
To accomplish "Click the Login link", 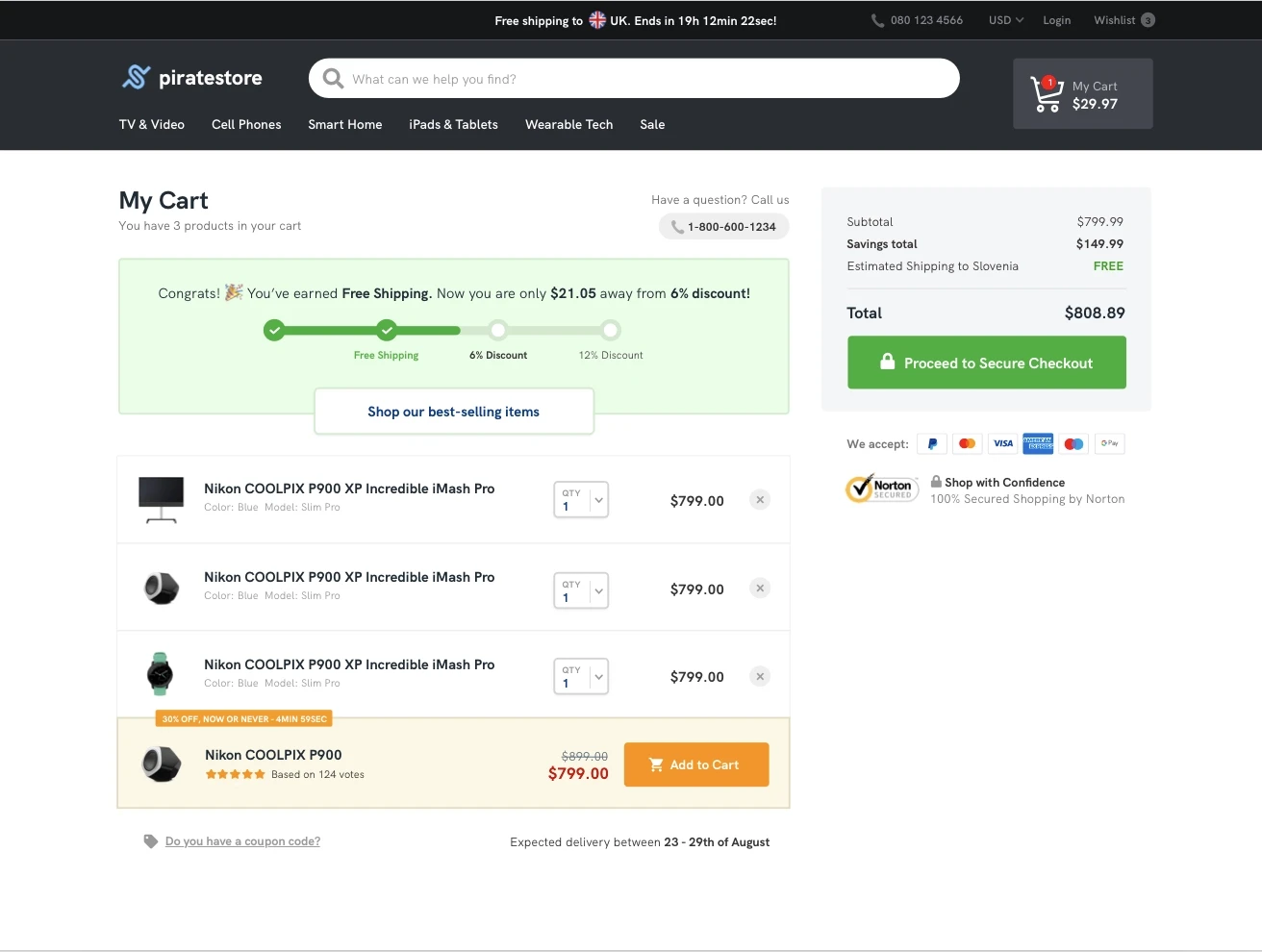I will click(x=1057, y=20).
